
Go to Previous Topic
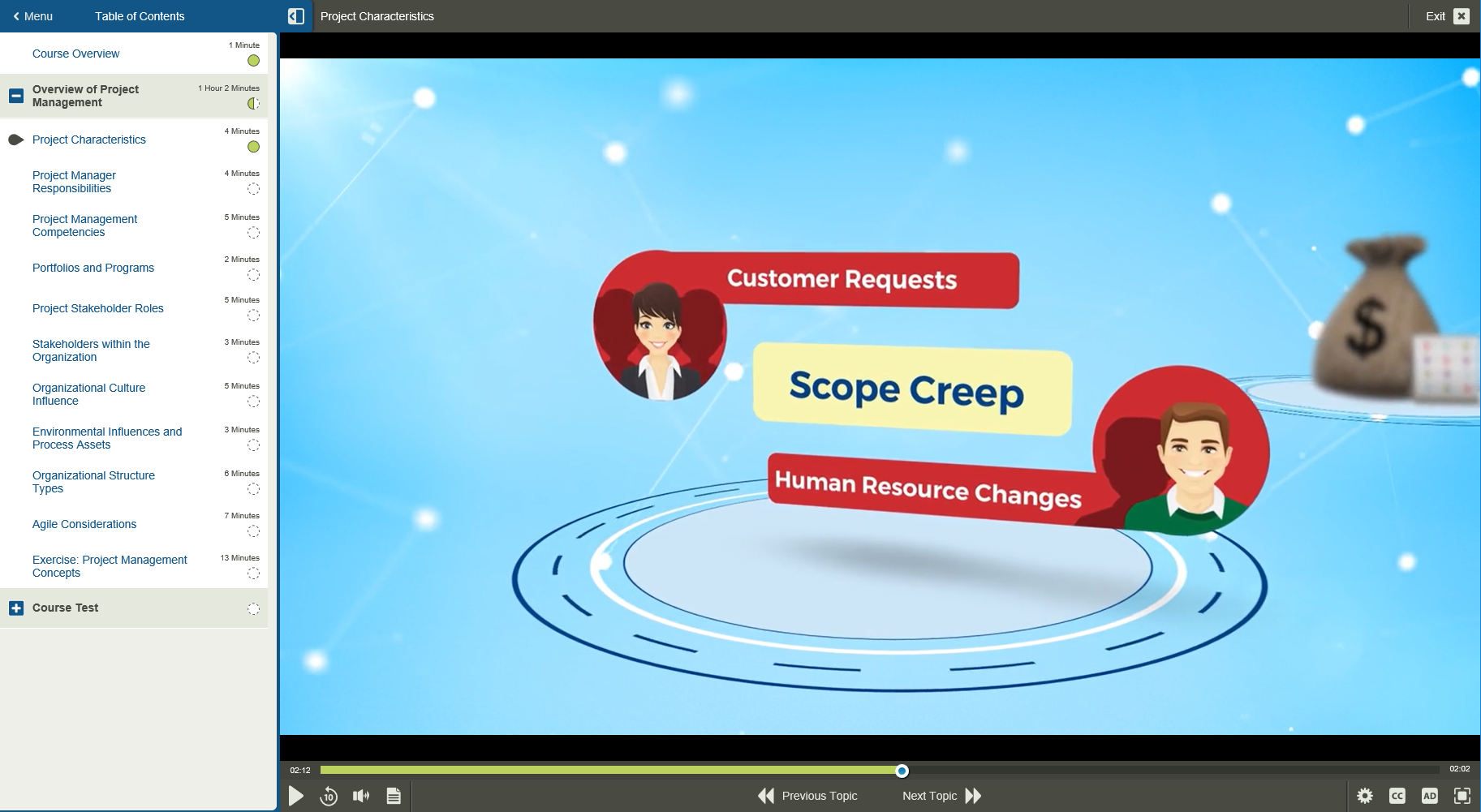pos(808,796)
